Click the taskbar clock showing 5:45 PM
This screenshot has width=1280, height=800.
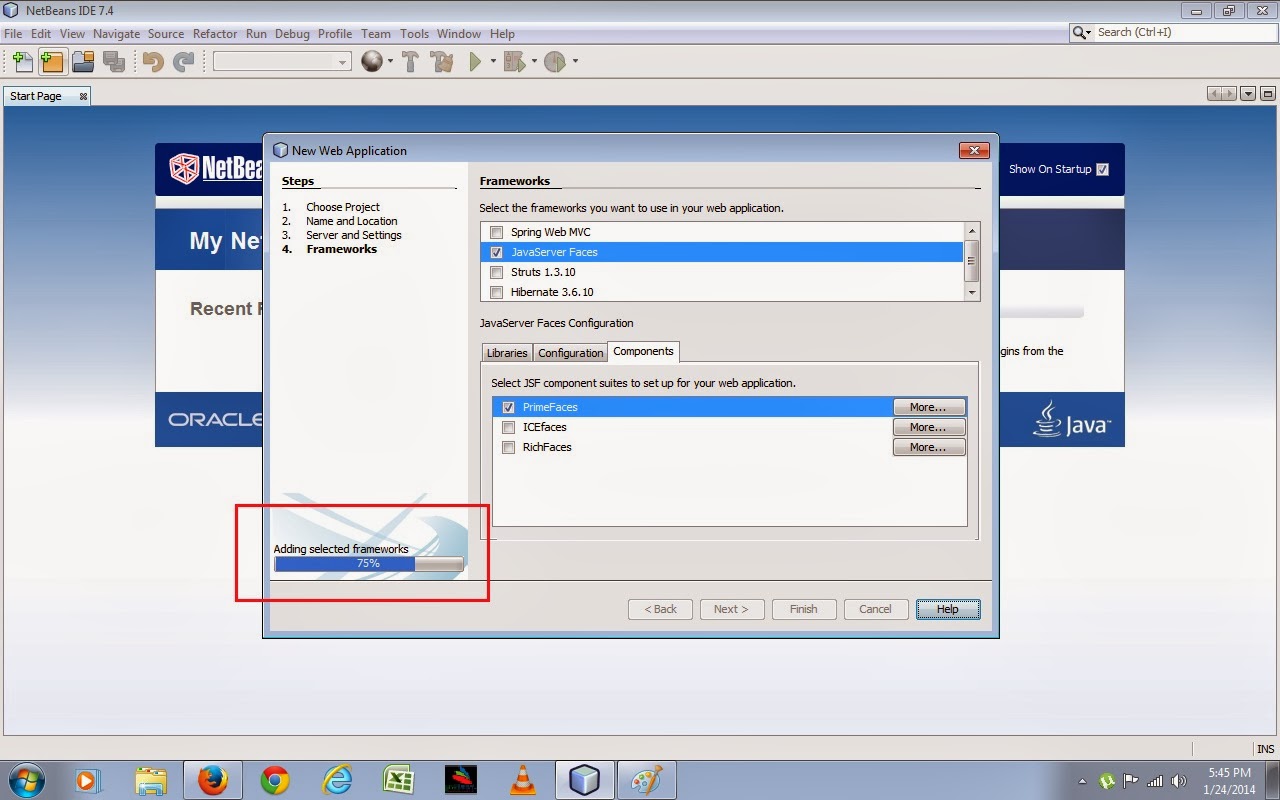pos(1229,780)
